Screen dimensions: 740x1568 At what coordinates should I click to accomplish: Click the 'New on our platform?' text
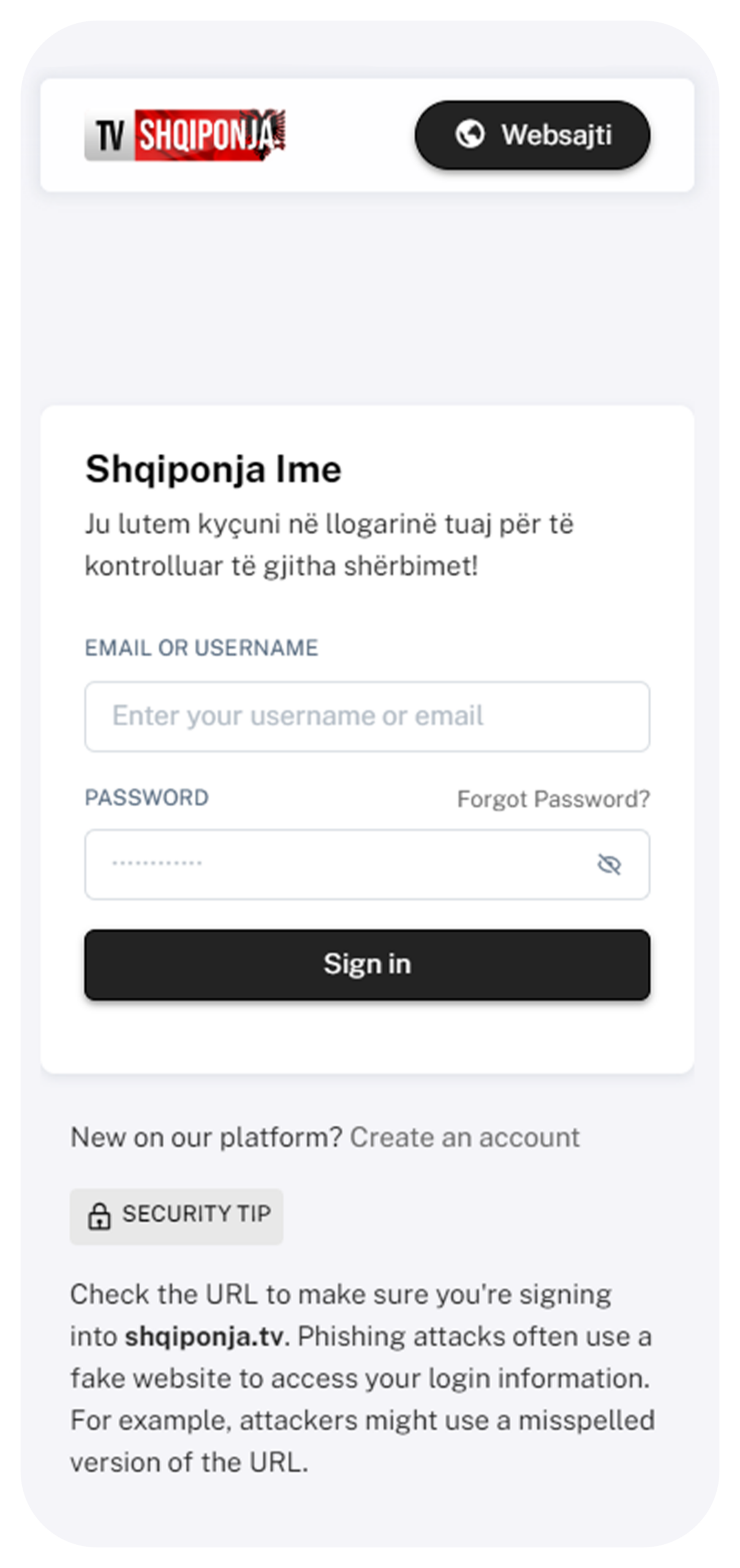tap(206, 1137)
